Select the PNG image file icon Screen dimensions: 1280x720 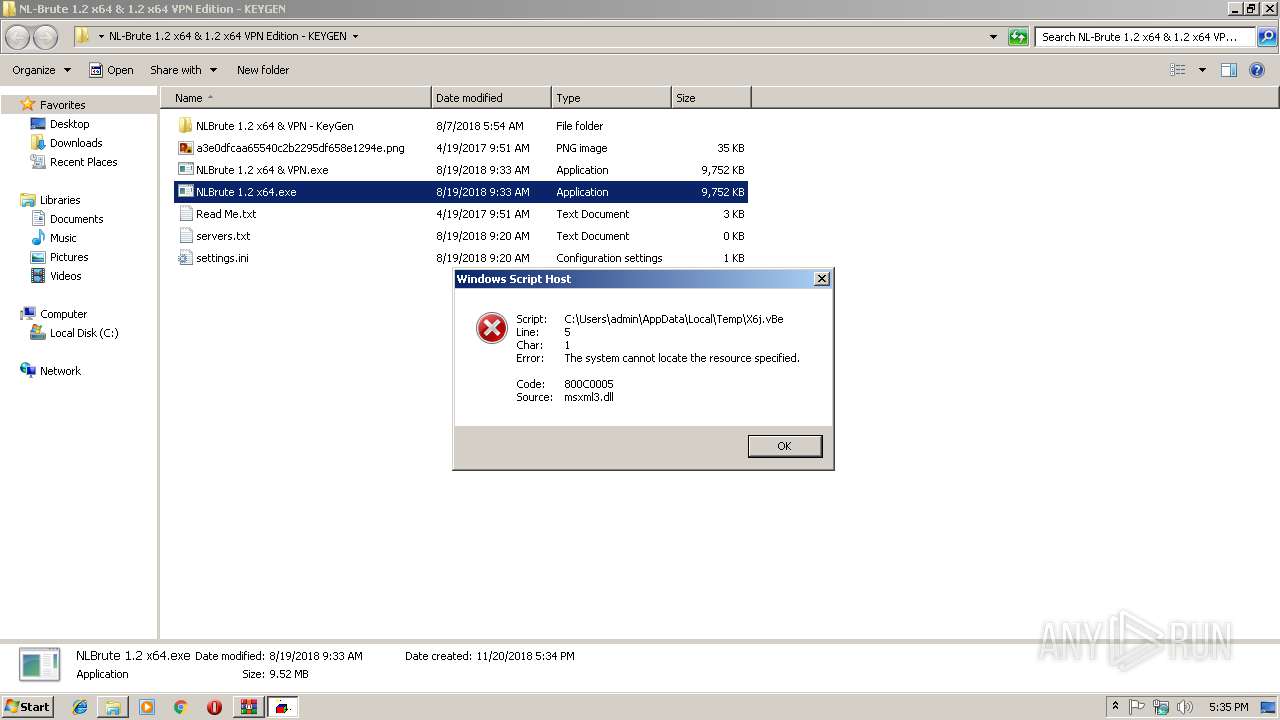click(x=185, y=148)
